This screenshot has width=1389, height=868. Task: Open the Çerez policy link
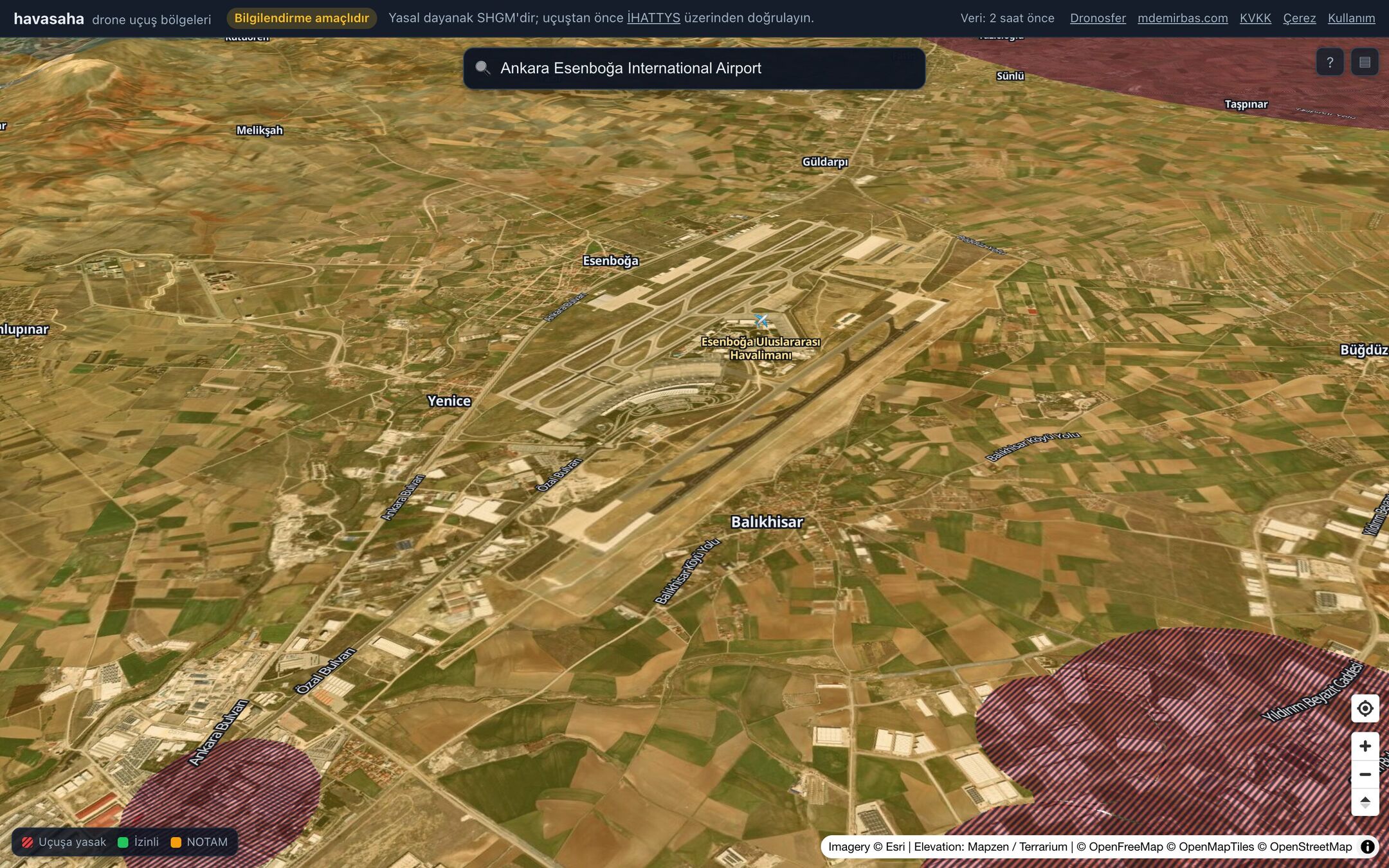click(1300, 18)
